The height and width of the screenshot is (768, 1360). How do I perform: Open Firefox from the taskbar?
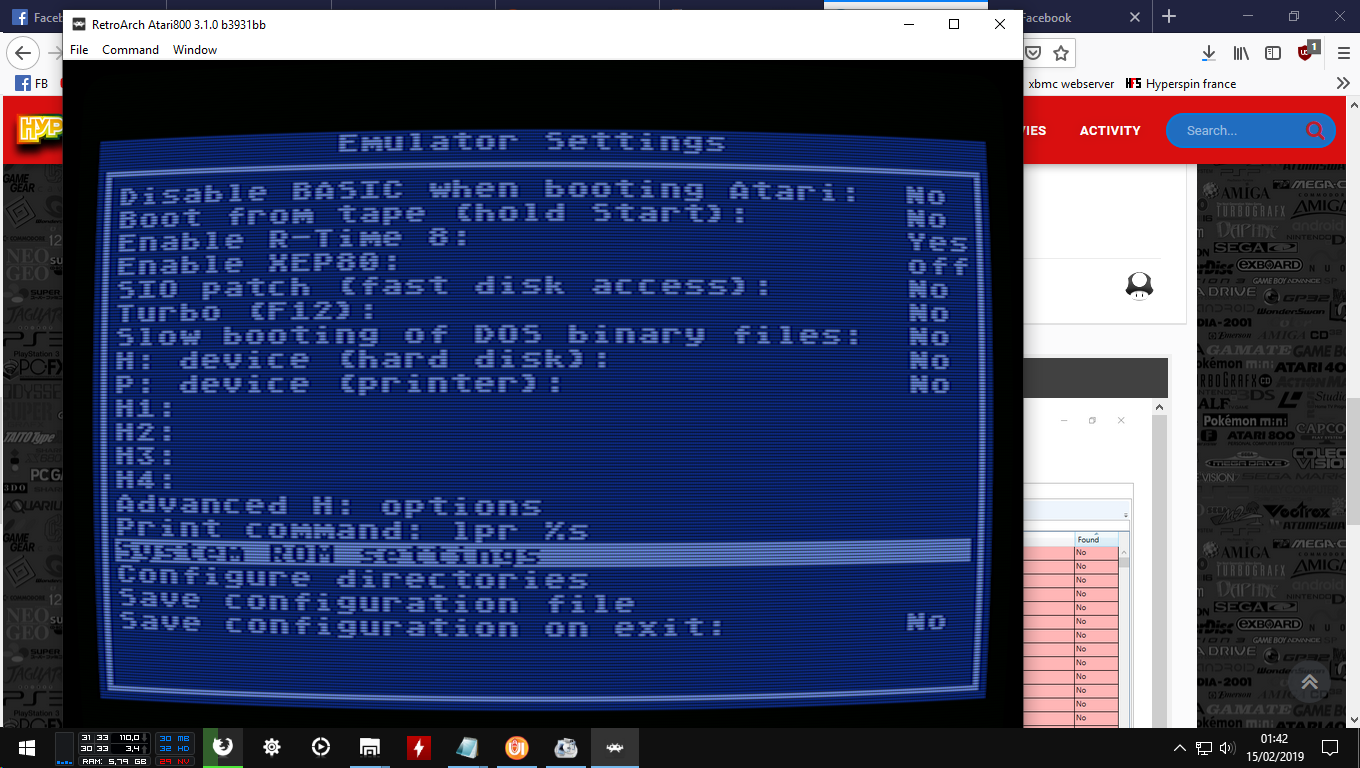(223, 747)
